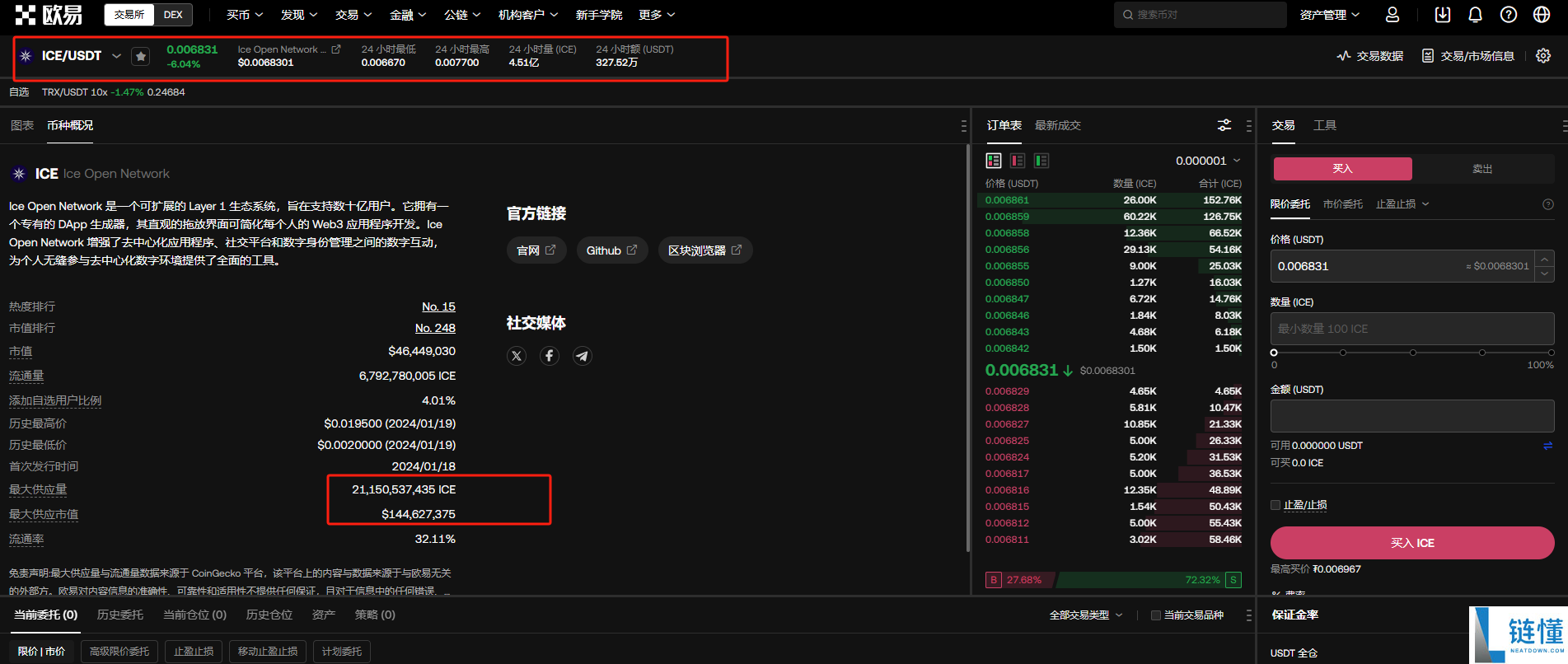Increase price with the stepper up arrow
Image resolution: width=1568 pixels, height=664 pixels.
(1545, 259)
